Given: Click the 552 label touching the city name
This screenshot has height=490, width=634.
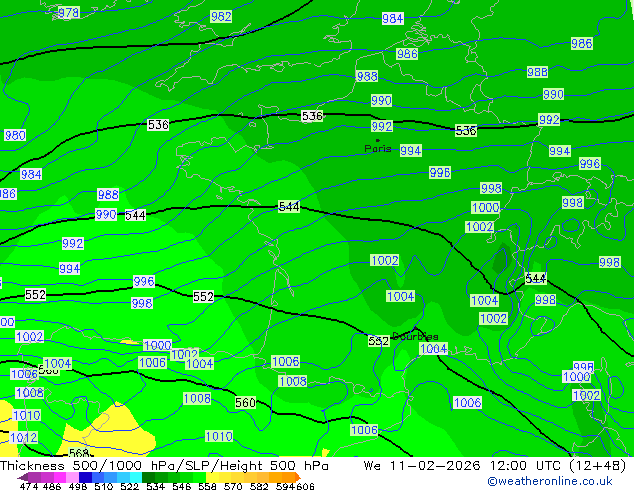Looking at the screenshot, I should point(378,341).
